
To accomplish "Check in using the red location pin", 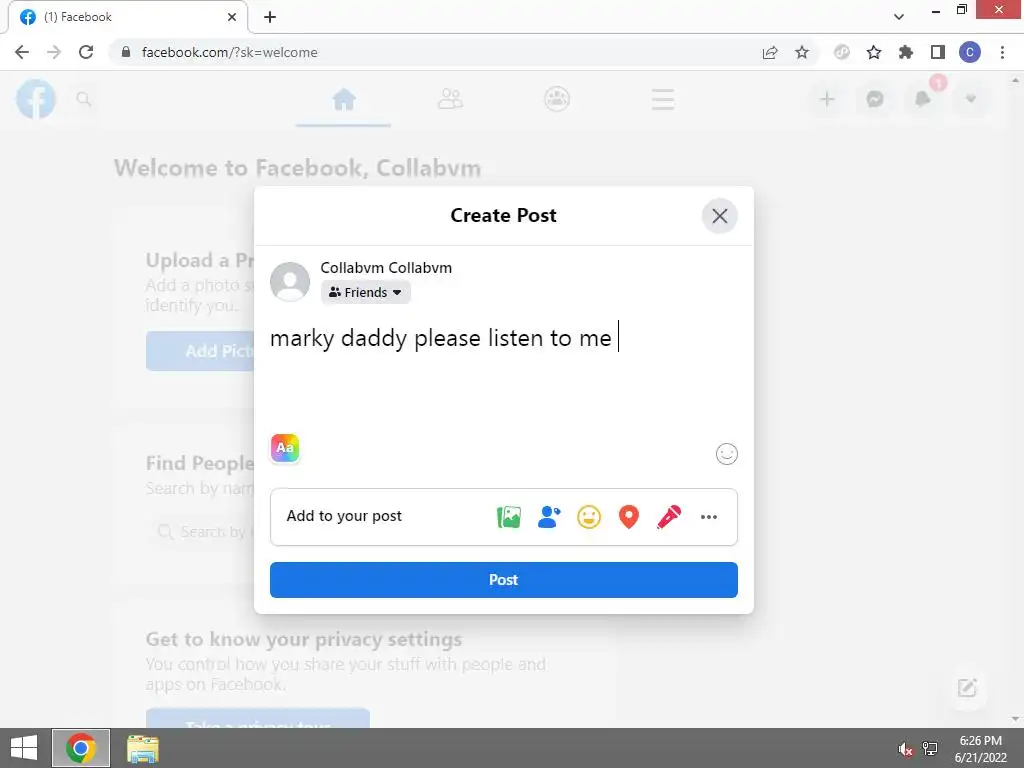I will click(x=628, y=517).
